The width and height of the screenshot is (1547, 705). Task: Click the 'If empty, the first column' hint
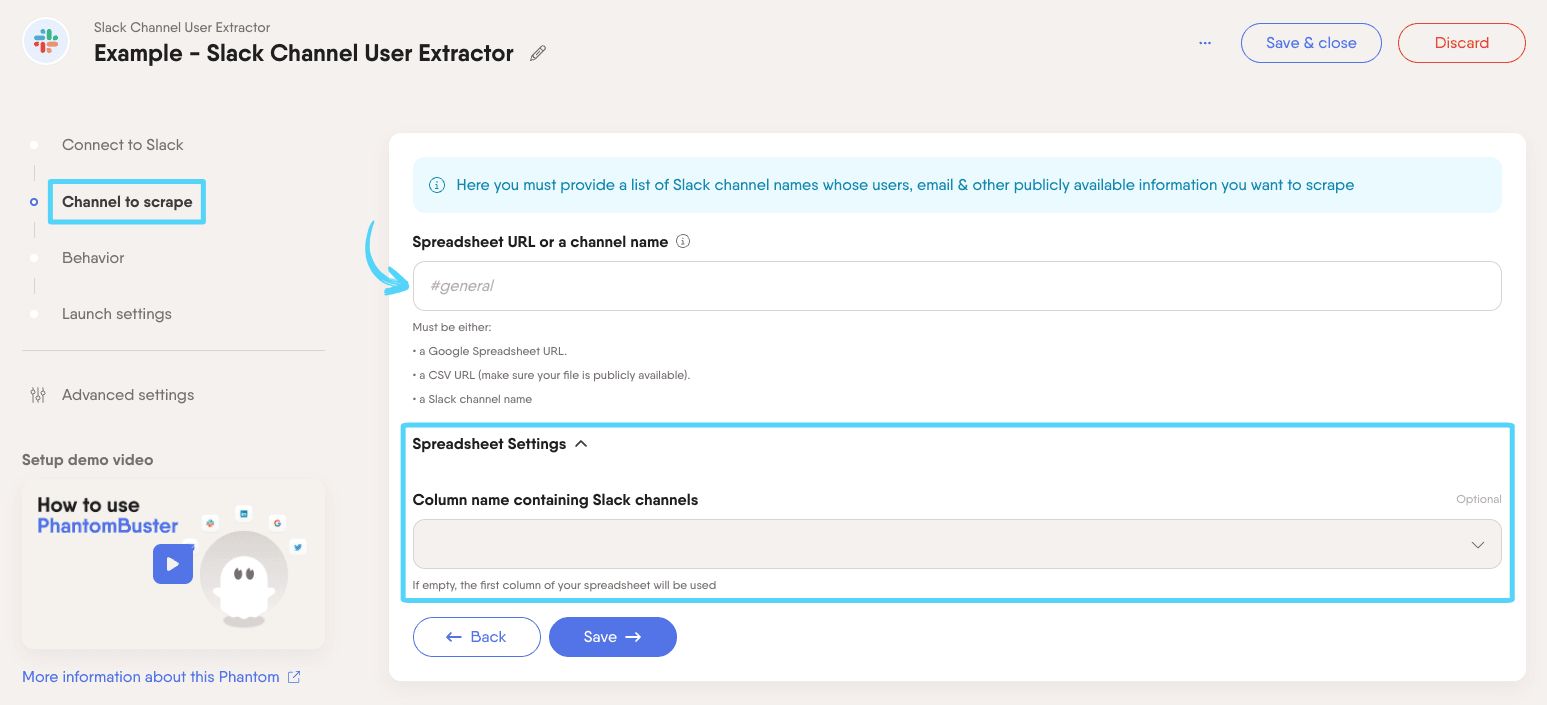click(564, 585)
